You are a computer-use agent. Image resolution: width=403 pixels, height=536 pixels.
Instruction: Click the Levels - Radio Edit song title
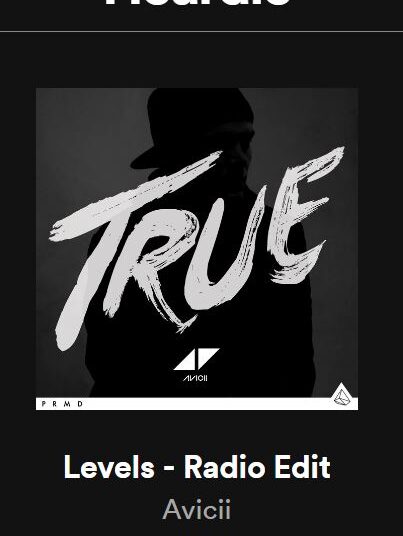tap(197, 467)
